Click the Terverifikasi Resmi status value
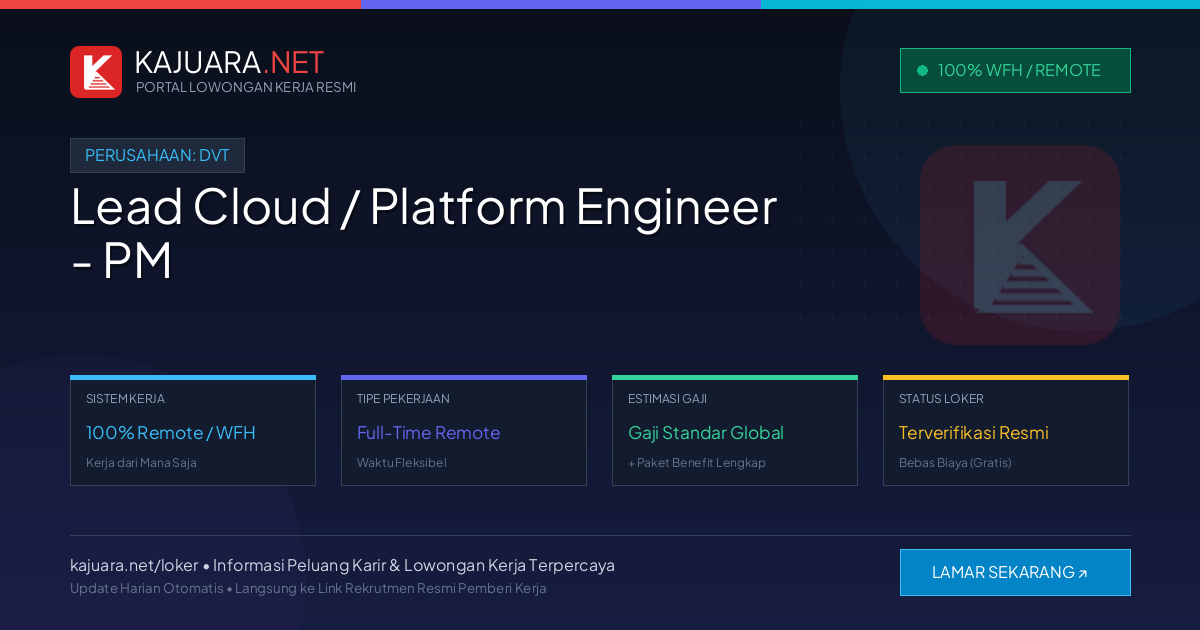The height and width of the screenshot is (630, 1200). coord(974,433)
